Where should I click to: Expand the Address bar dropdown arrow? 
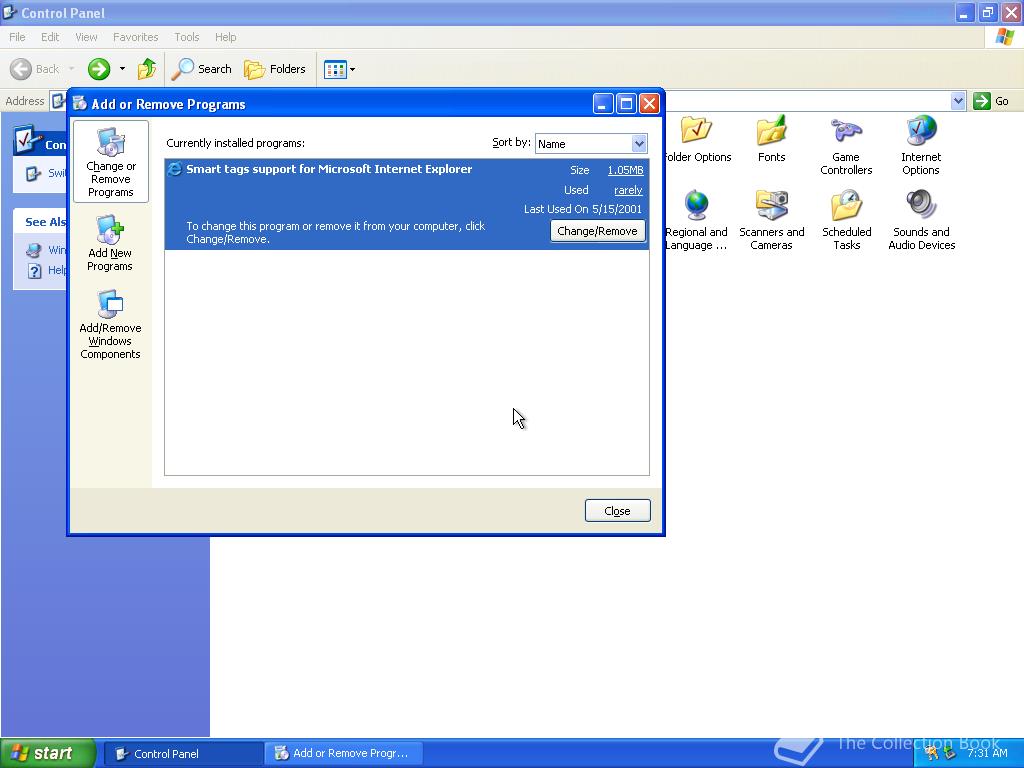(957, 101)
